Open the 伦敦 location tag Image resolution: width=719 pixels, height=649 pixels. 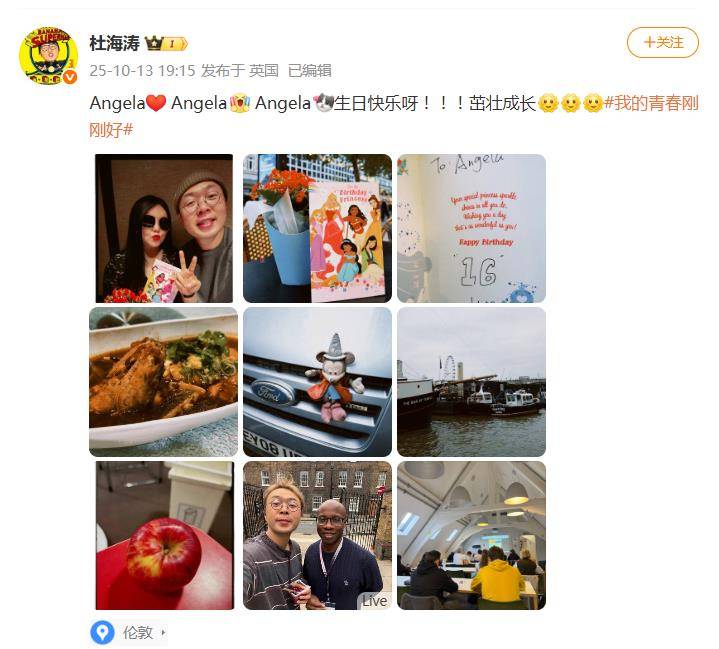138,632
